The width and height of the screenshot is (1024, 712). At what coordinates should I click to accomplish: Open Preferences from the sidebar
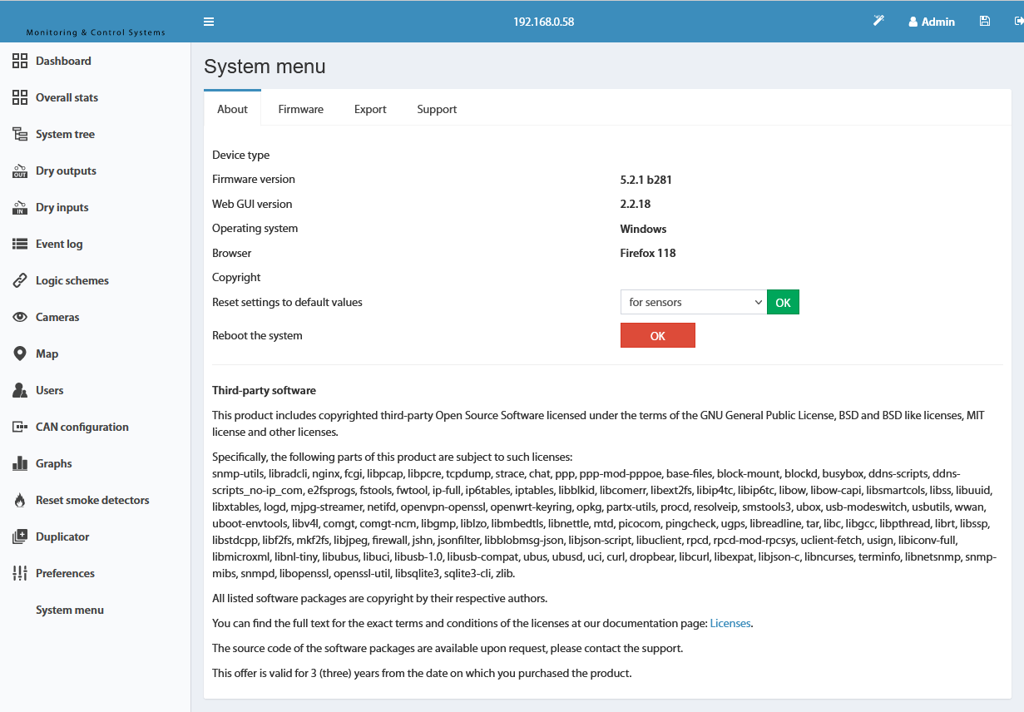(x=65, y=573)
